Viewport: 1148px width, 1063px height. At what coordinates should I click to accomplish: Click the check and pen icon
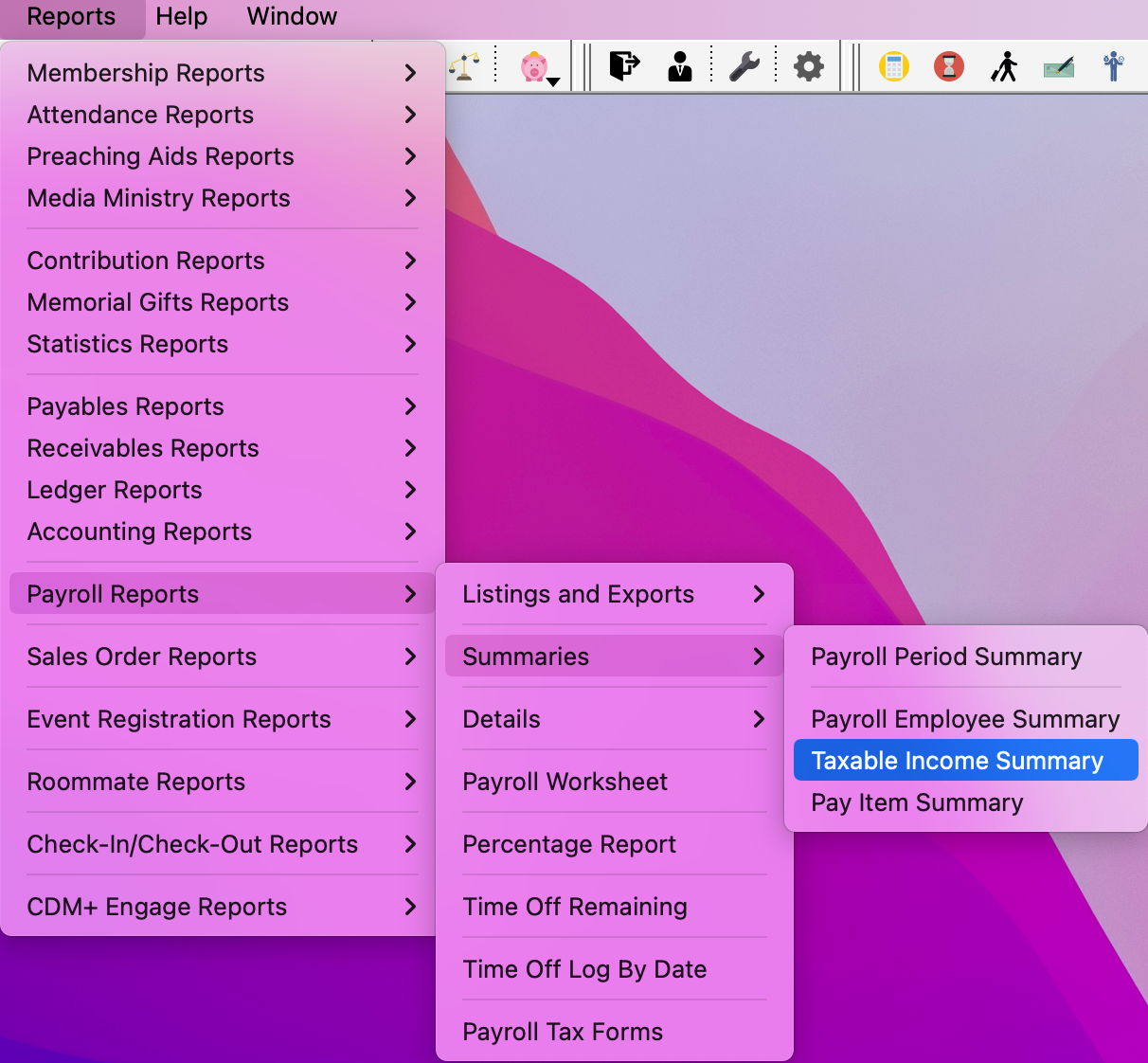pos(1058,67)
